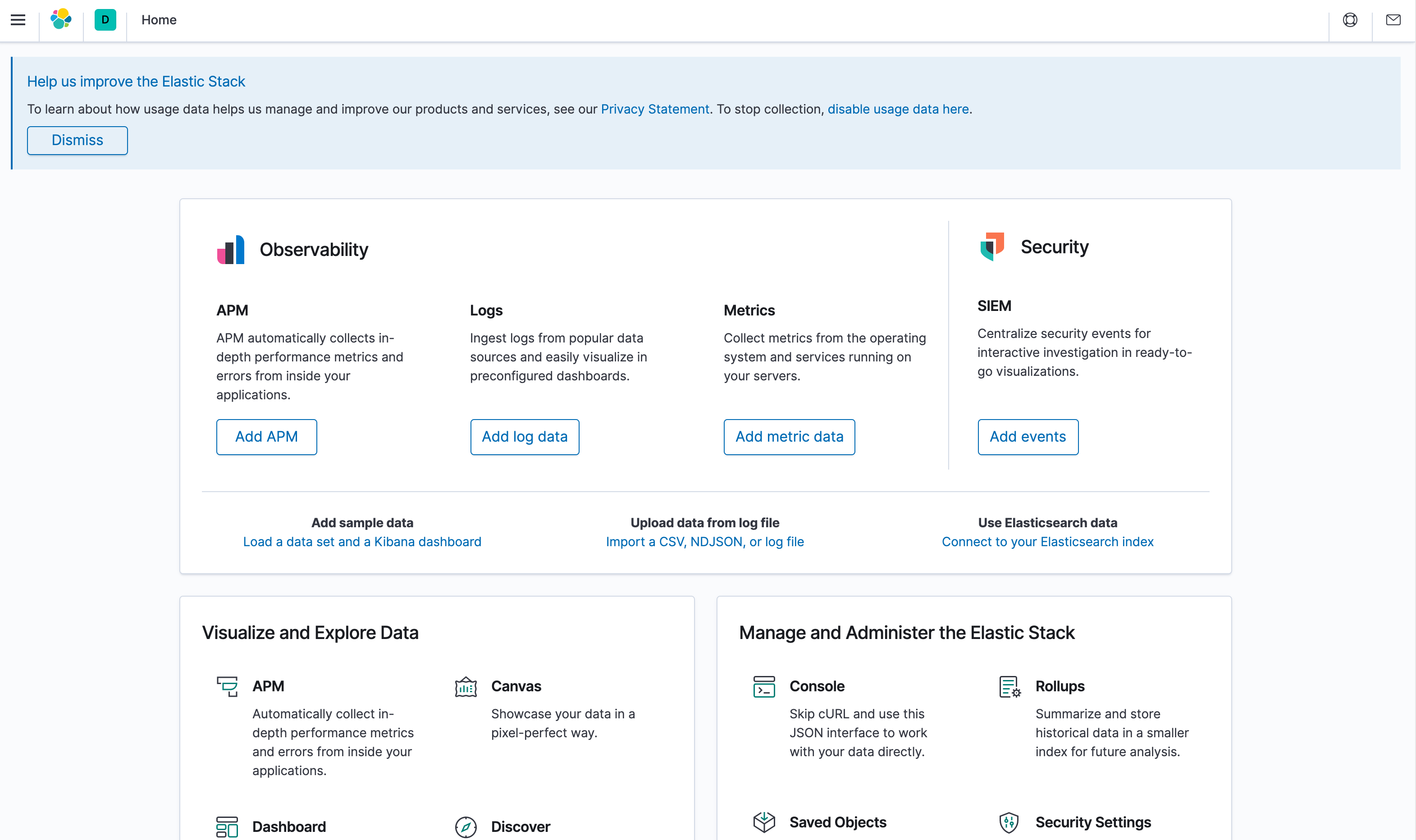
Task: Click the Dashboard app icon
Action: coord(227,826)
